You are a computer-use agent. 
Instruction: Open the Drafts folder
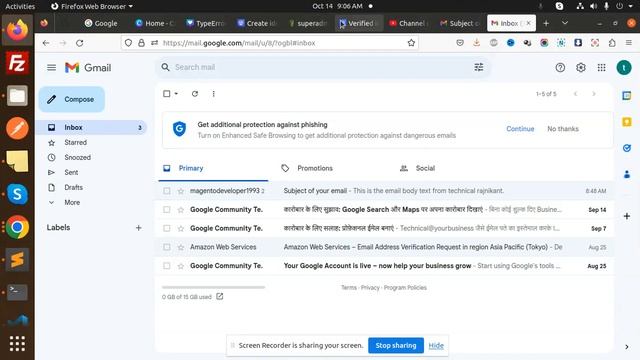(x=73, y=187)
